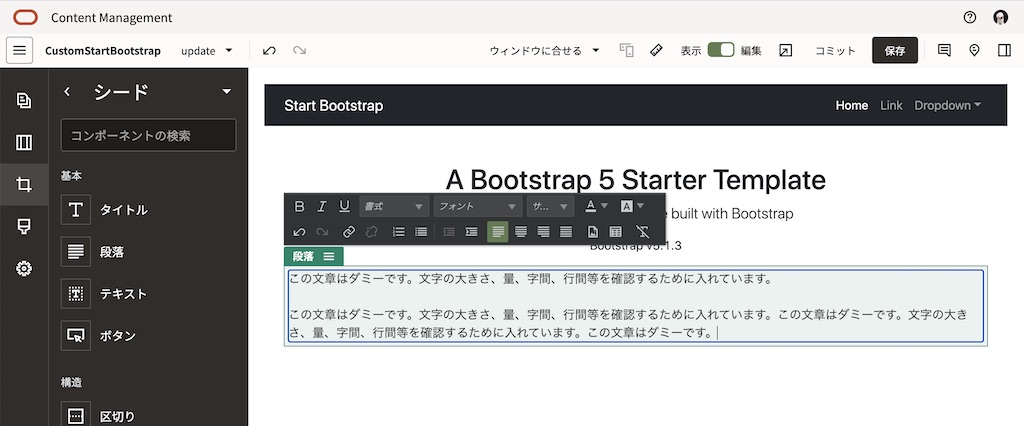Click the コミット commit button
Viewport: 1024px width, 426px height.
click(834, 50)
